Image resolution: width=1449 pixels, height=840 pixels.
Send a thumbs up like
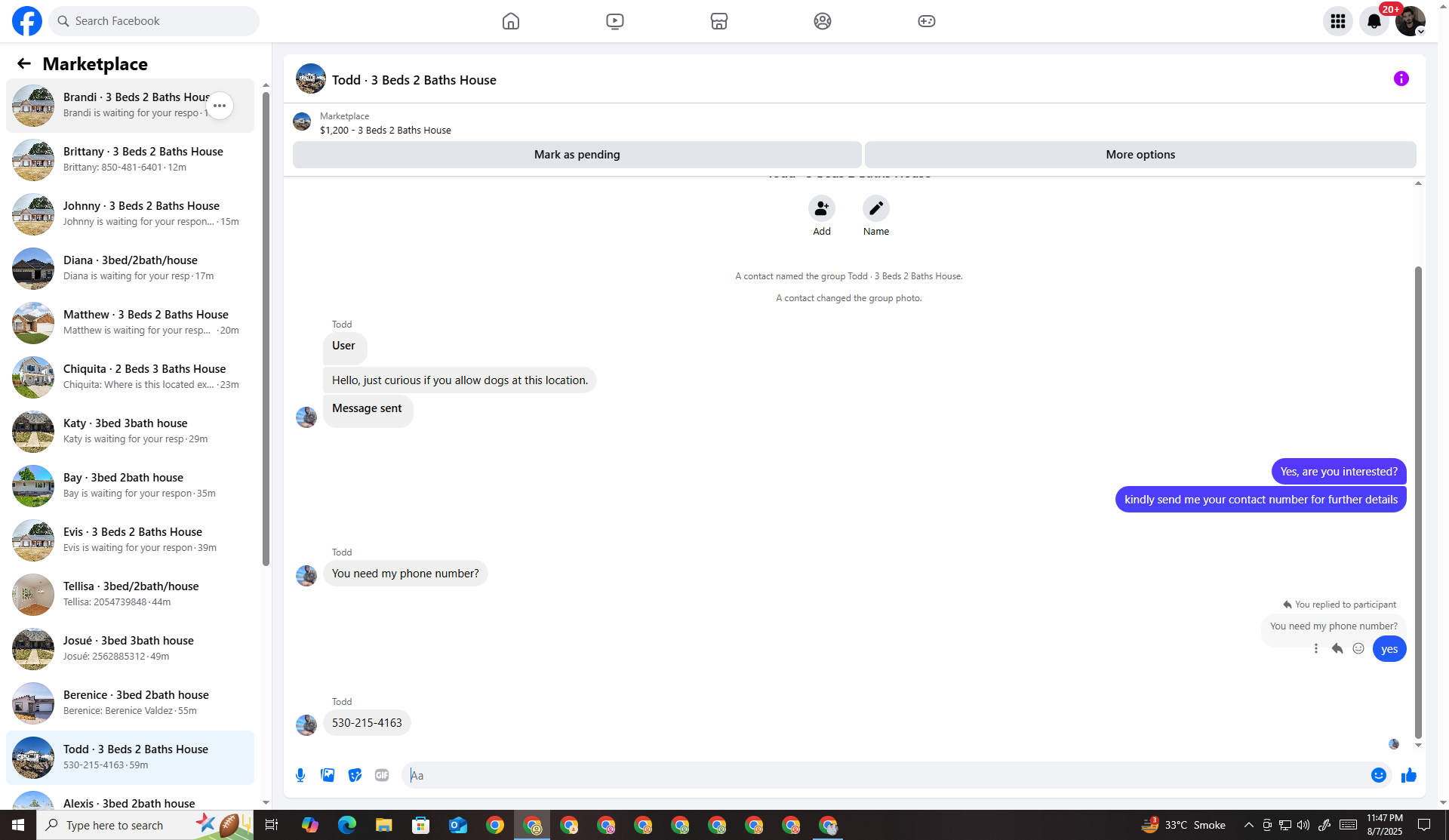(1408, 775)
